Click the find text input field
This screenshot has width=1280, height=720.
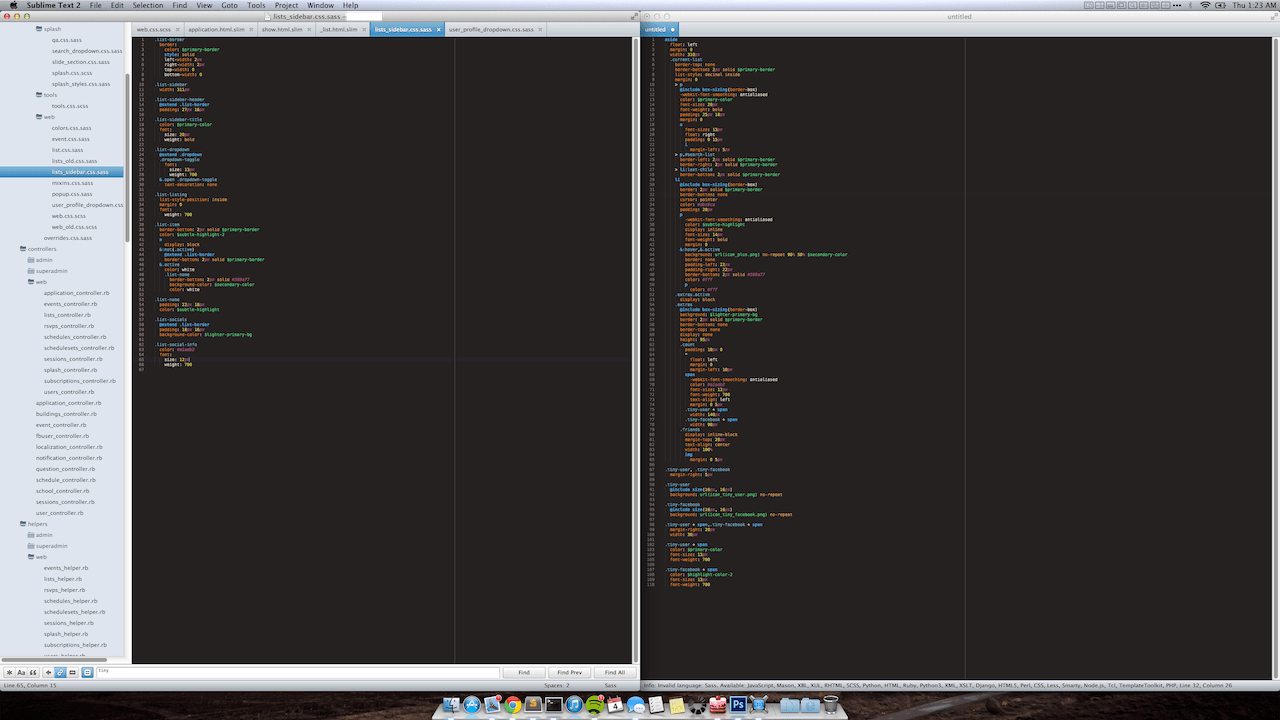[x=298, y=672]
